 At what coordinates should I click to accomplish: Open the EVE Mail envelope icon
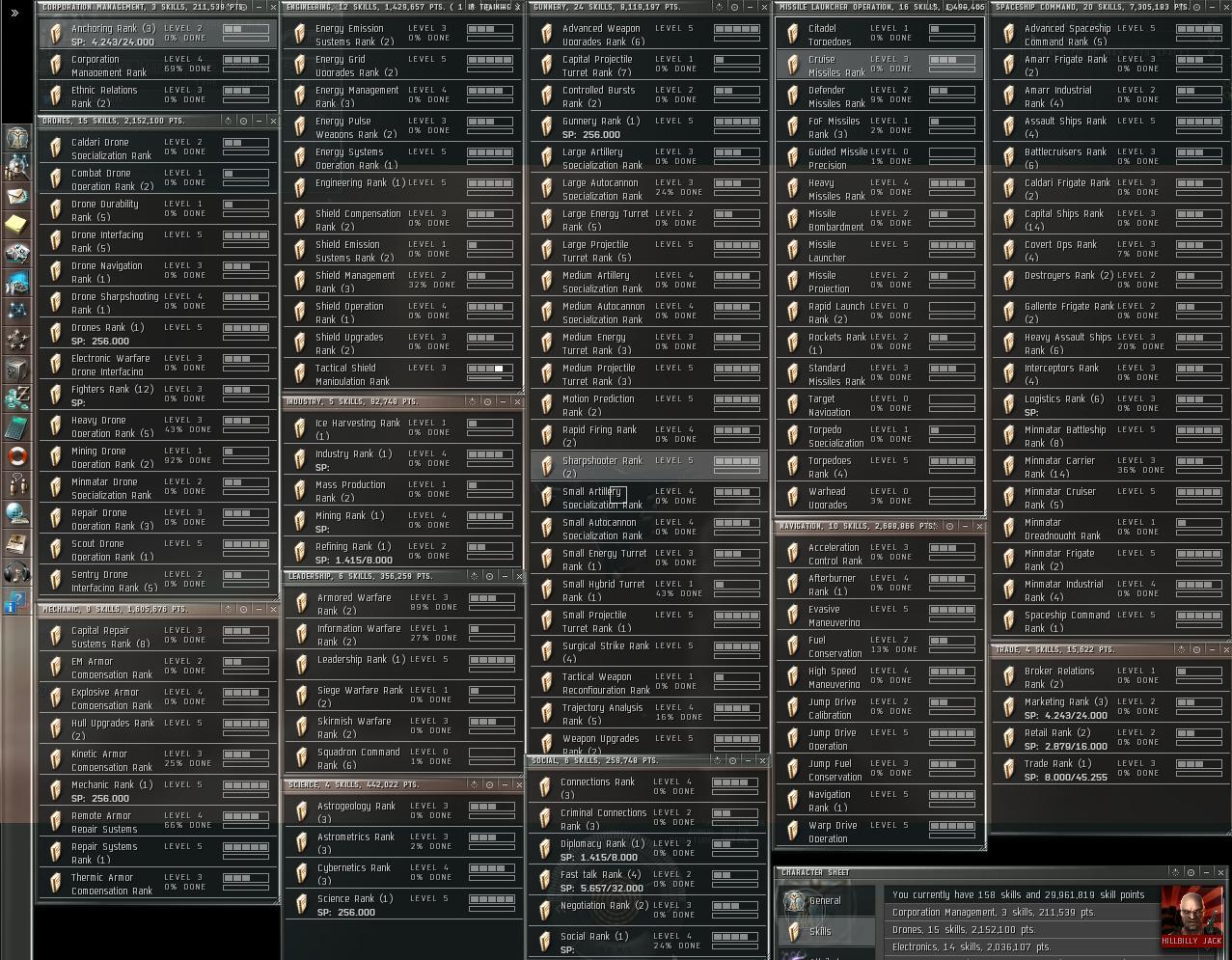click(16, 196)
